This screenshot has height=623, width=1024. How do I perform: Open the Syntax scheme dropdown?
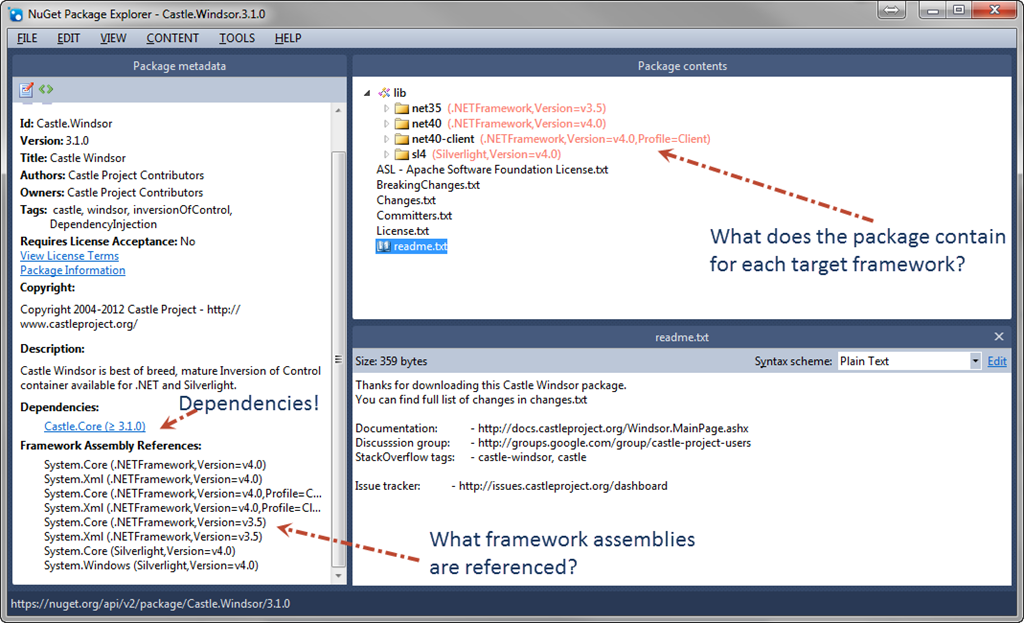click(x=974, y=361)
